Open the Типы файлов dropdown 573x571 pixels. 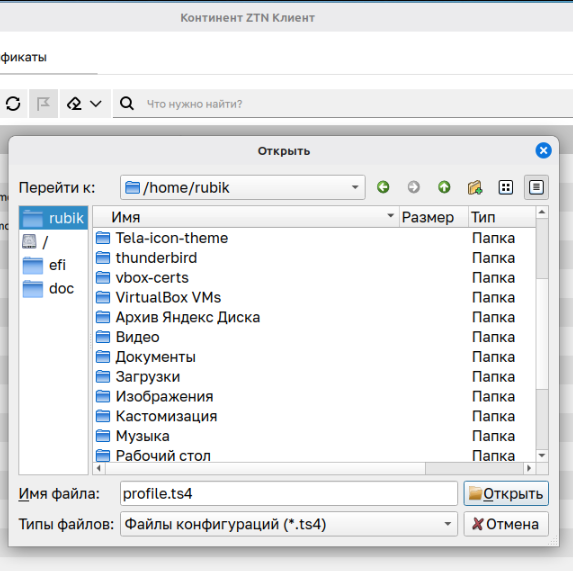coord(289,524)
